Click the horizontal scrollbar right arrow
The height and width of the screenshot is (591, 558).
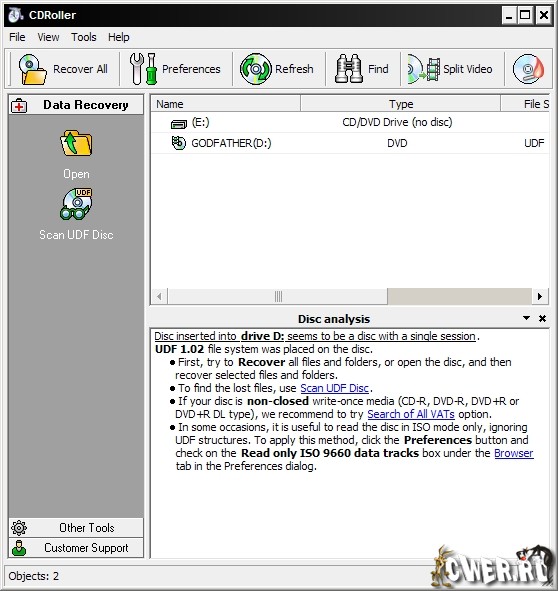point(540,297)
